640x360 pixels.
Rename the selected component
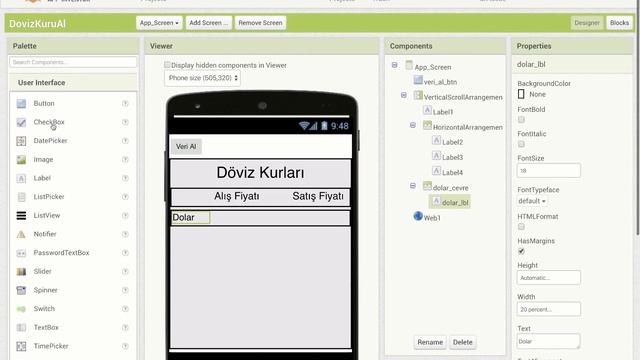[x=430, y=342]
